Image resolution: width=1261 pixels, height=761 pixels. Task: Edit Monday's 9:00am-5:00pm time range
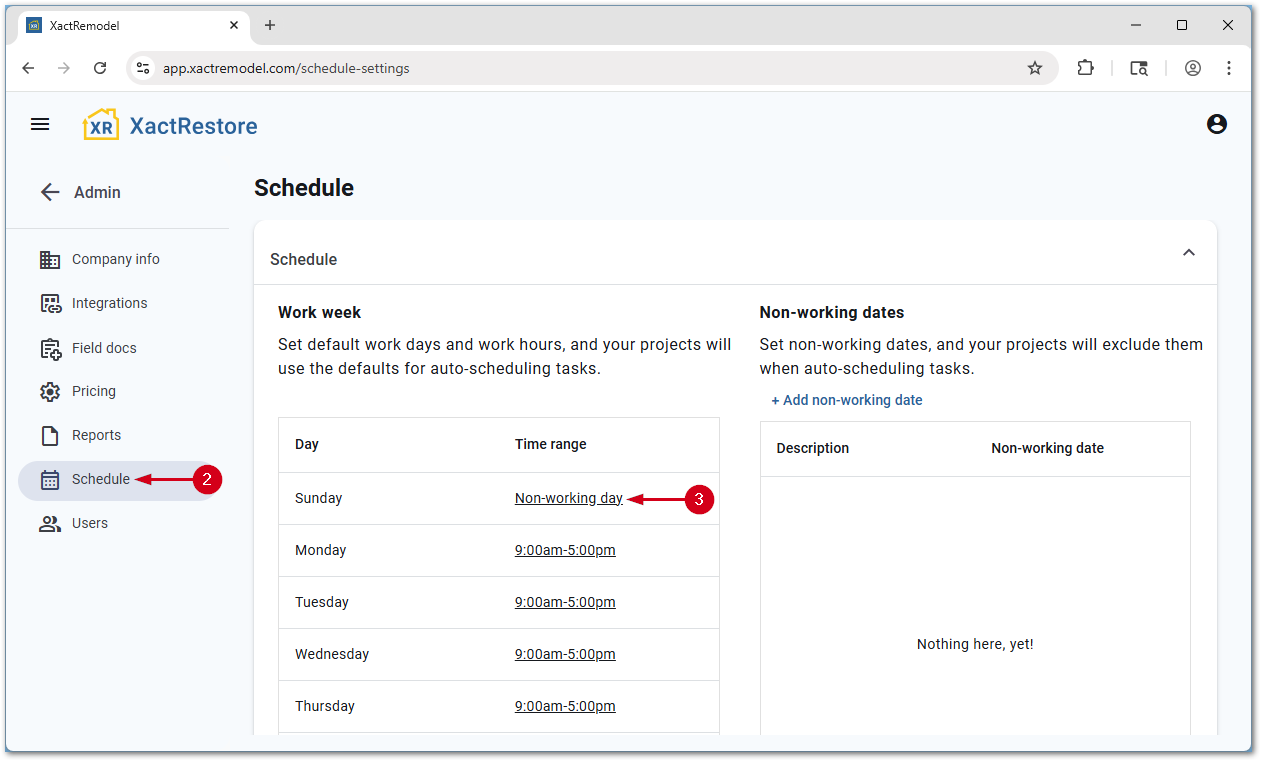point(565,550)
